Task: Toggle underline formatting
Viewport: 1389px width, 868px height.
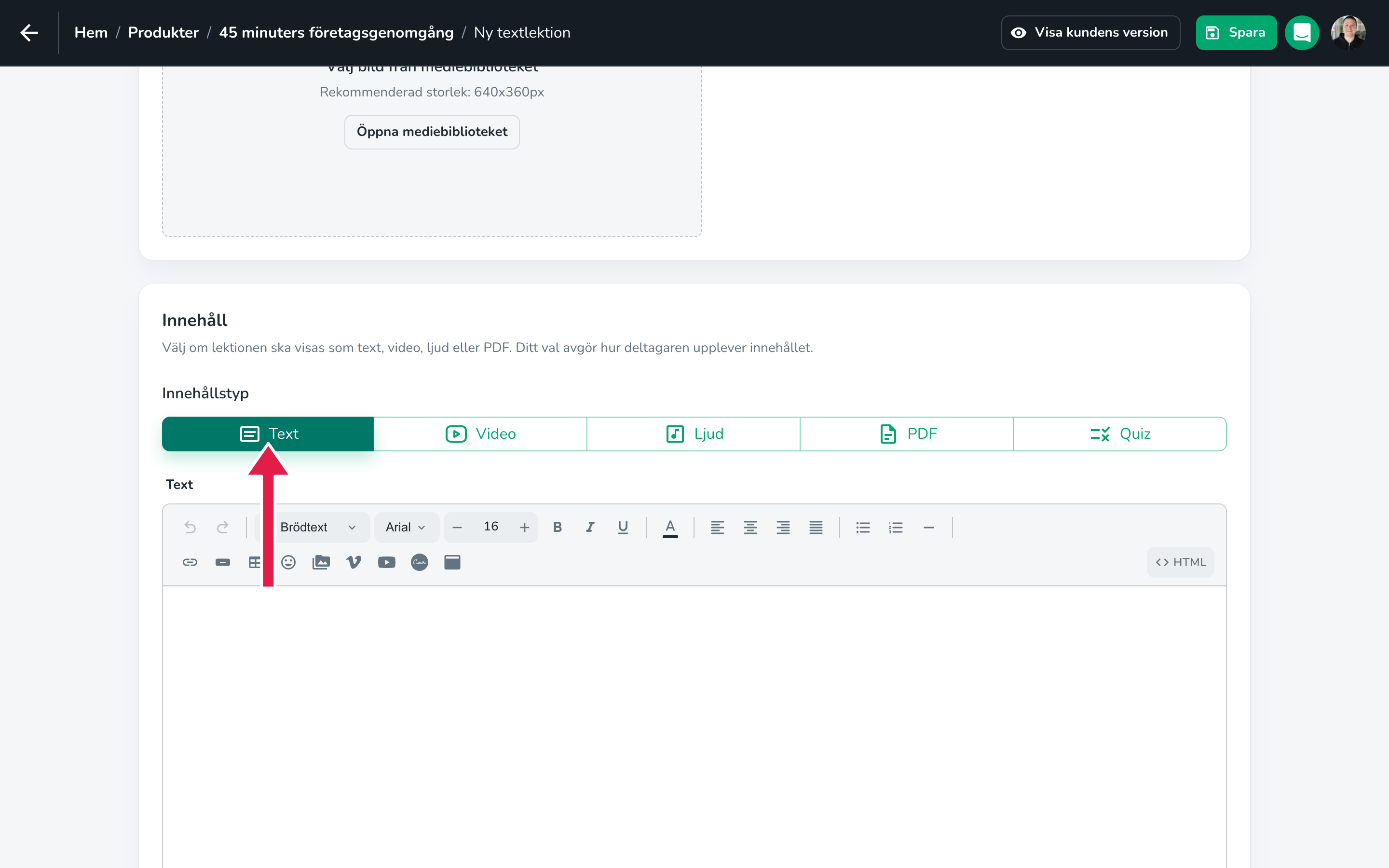Action: pyautogui.click(x=623, y=527)
